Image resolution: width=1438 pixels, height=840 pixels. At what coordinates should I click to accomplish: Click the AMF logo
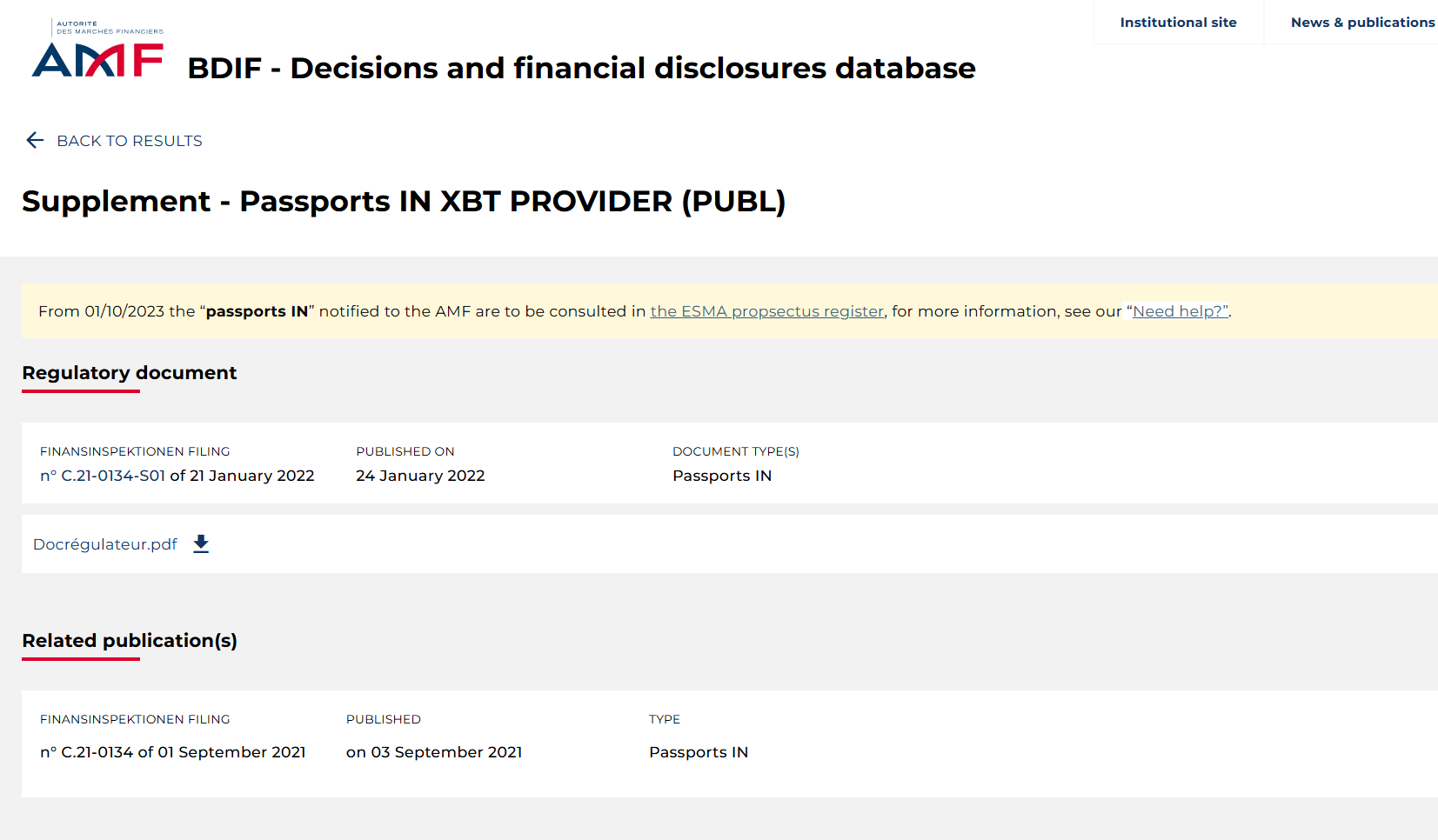click(97, 49)
